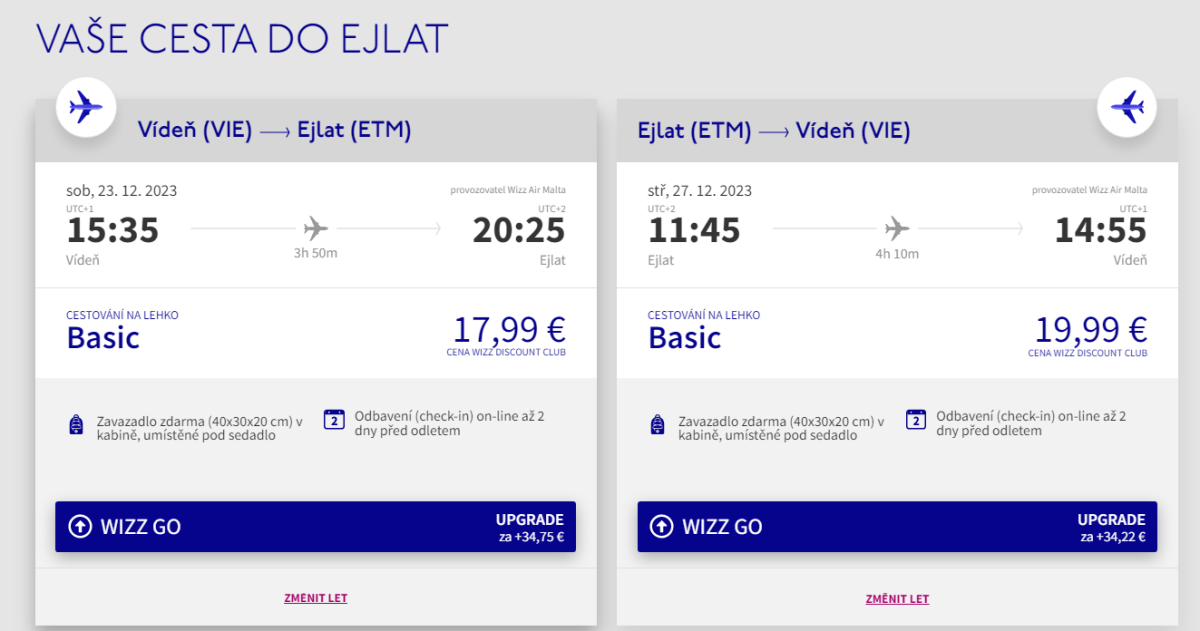Click the upgrade arrow icon on the Ejlat–Vídeň WIZZ GO button
Viewport: 1200px width, 631px height.
tap(662, 527)
